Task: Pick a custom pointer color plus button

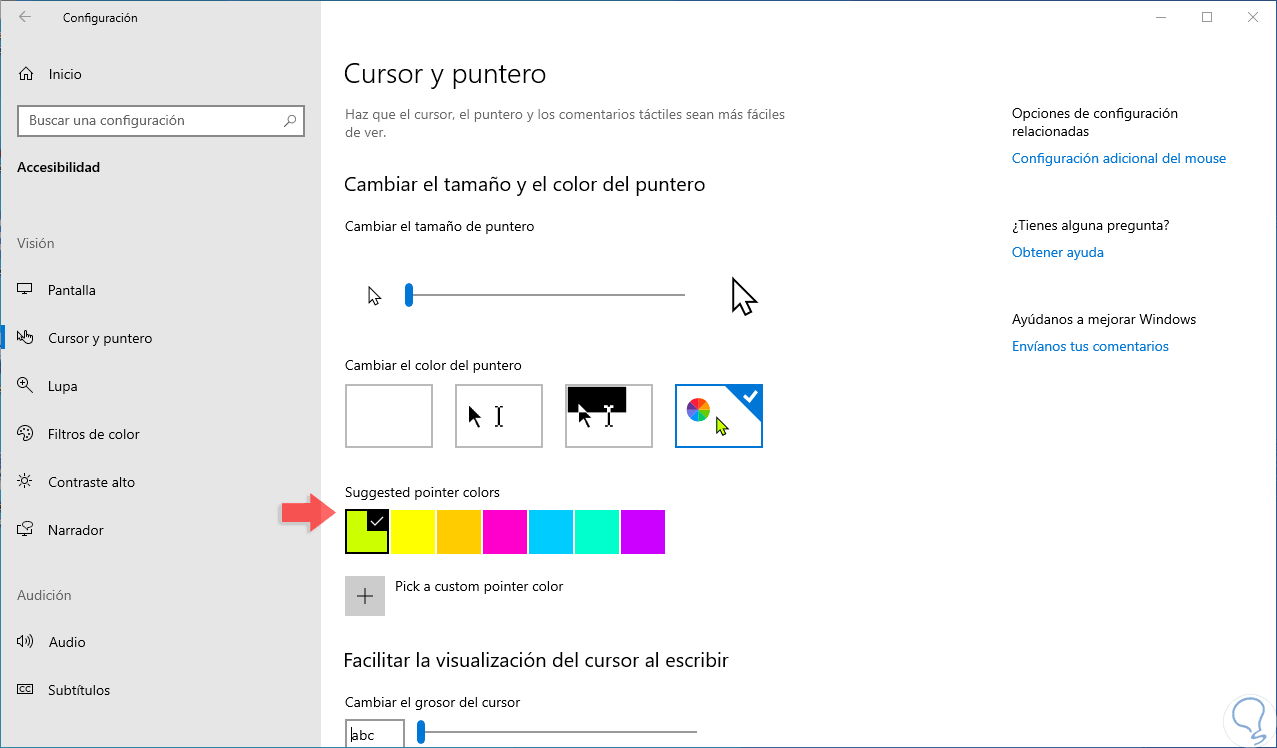Action: pos(365,596)
